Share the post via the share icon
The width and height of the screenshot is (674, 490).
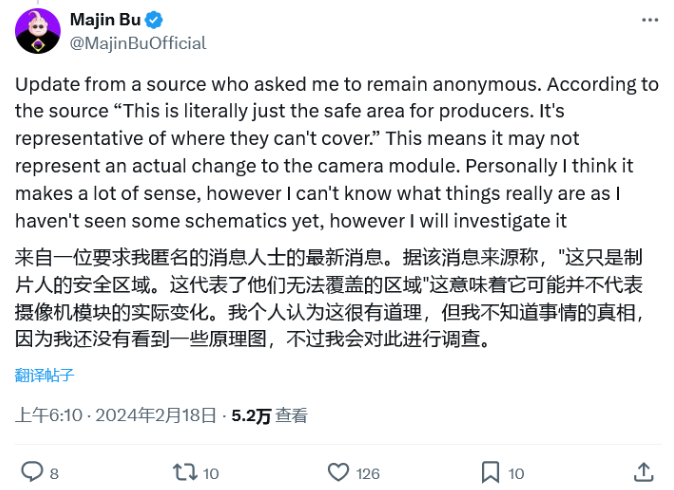pyautogui.click(x=645, y=471)
